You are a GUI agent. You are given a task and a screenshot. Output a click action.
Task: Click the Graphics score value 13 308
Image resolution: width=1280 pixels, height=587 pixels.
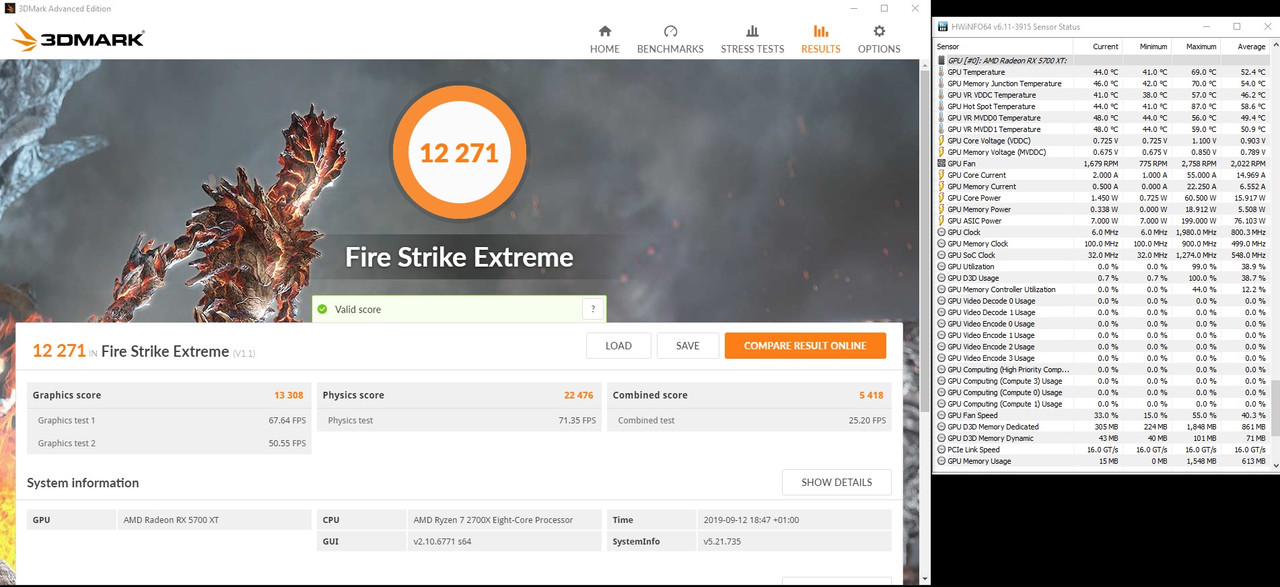pos(289,395)
